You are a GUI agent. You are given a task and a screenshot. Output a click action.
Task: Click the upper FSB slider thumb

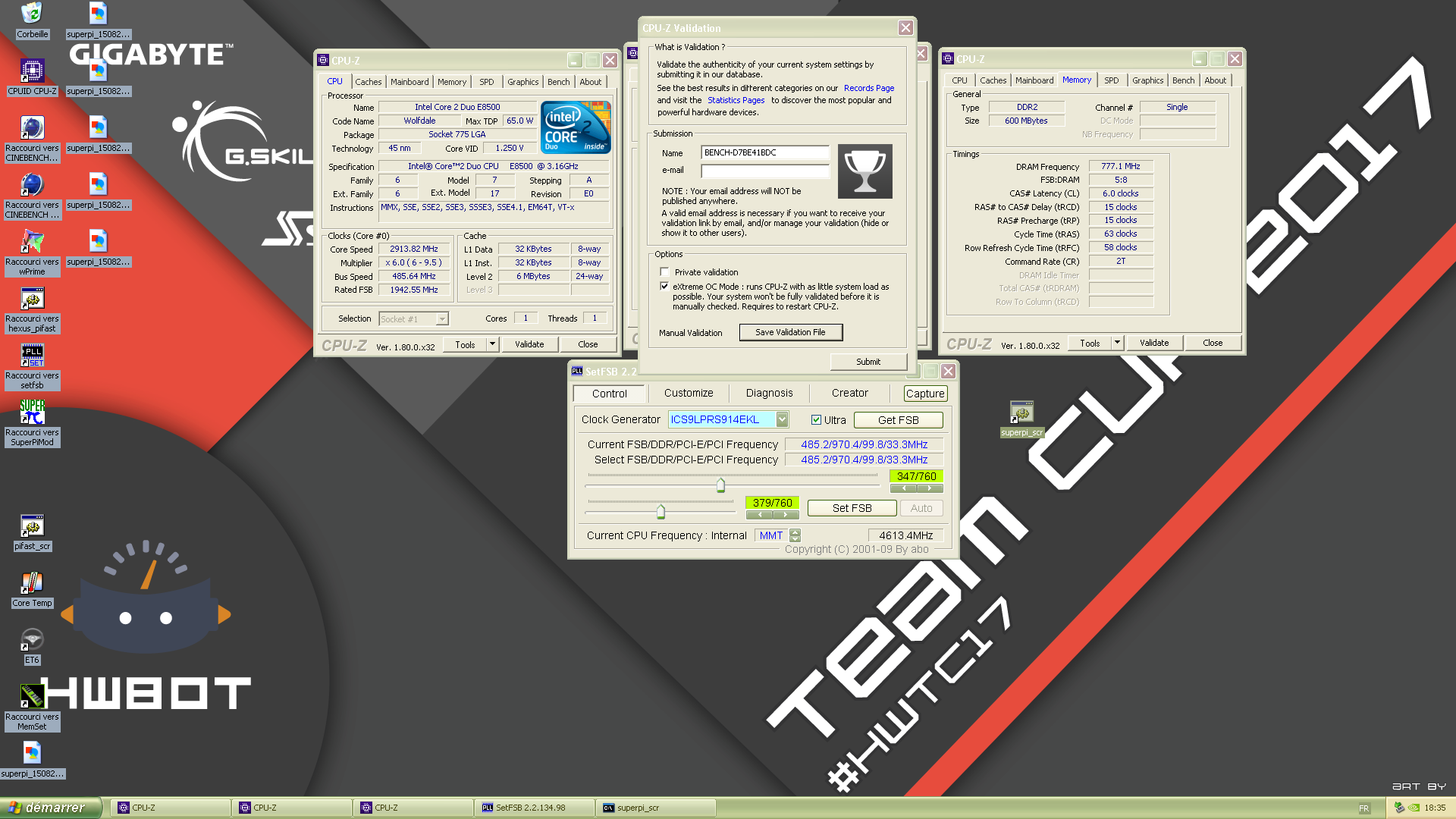tap(720, 485)
